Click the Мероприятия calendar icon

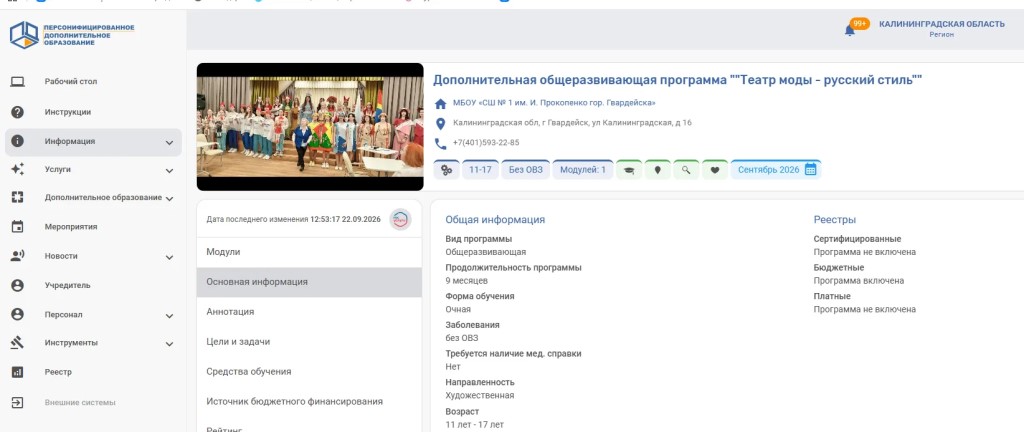pyautogui.click(x=18, y=226)
